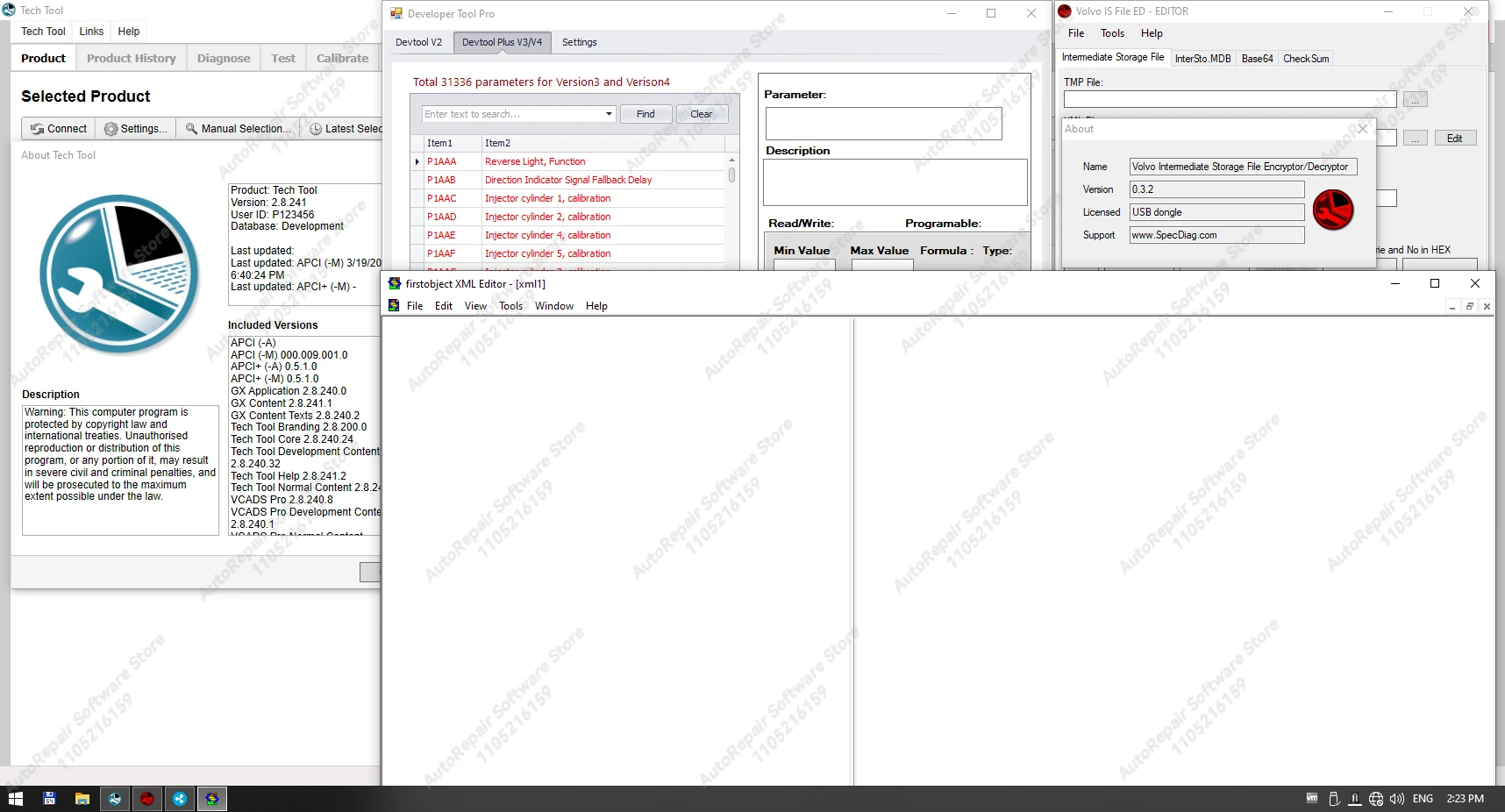Screen dimensions: 1505x812
Task: Click the VMware tools tray icon
Action: (1312, 799)
